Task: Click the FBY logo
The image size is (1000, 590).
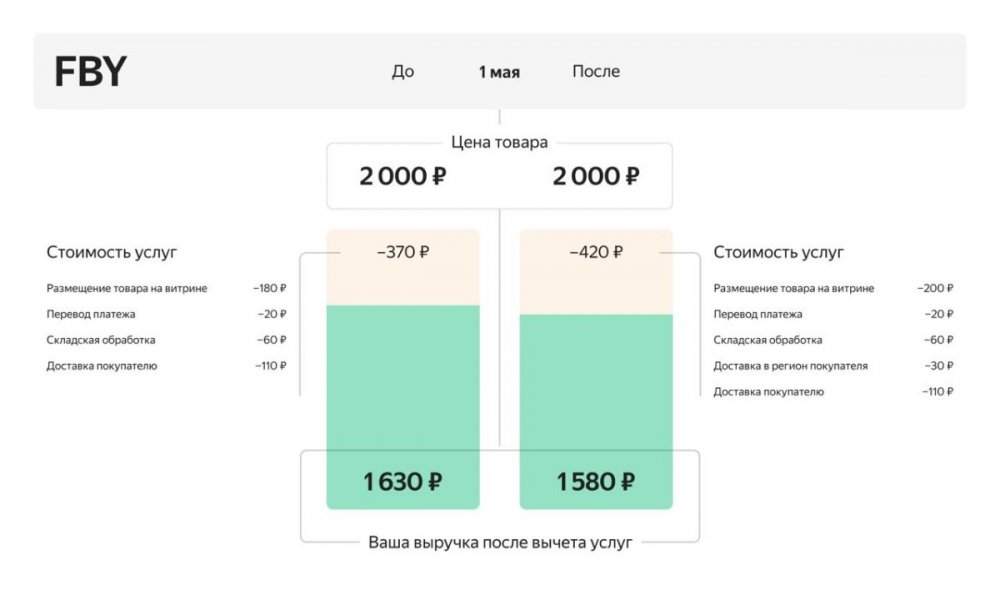Action: [x=91, y=72]
